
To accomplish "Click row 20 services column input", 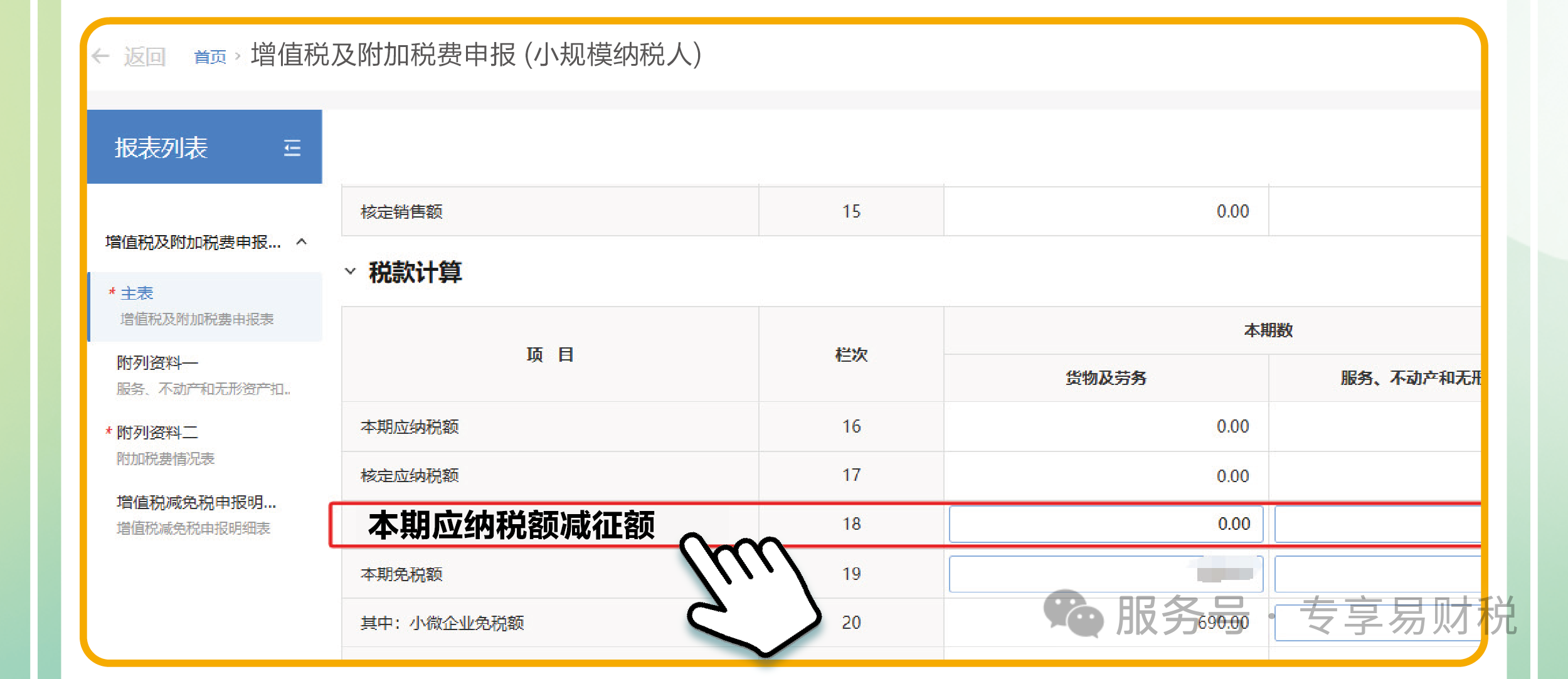I will click(x=1377, y=623).
